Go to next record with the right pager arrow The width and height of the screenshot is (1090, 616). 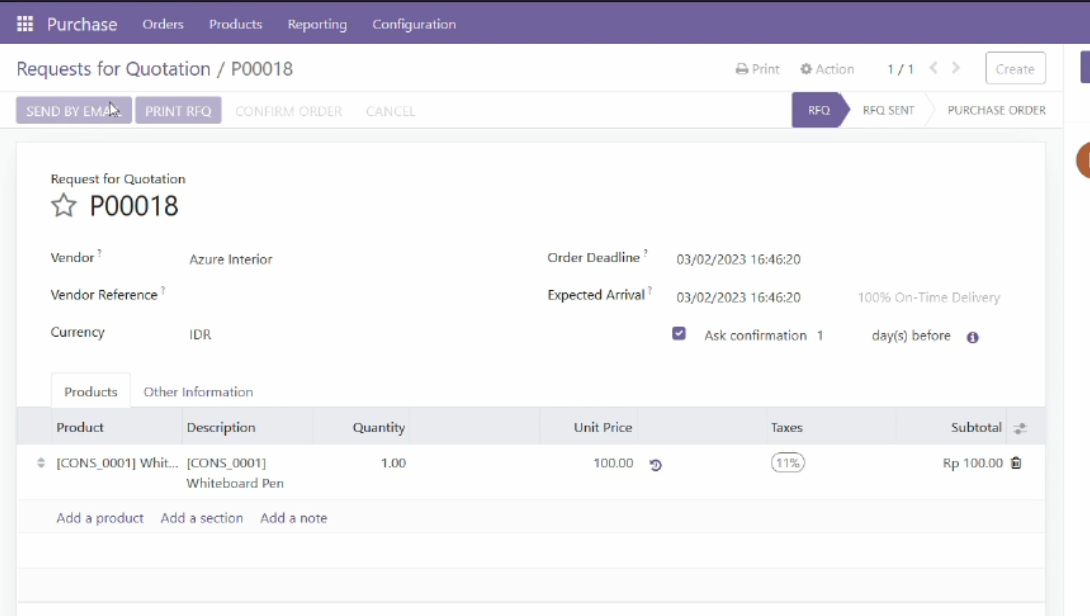pos(955,68)
